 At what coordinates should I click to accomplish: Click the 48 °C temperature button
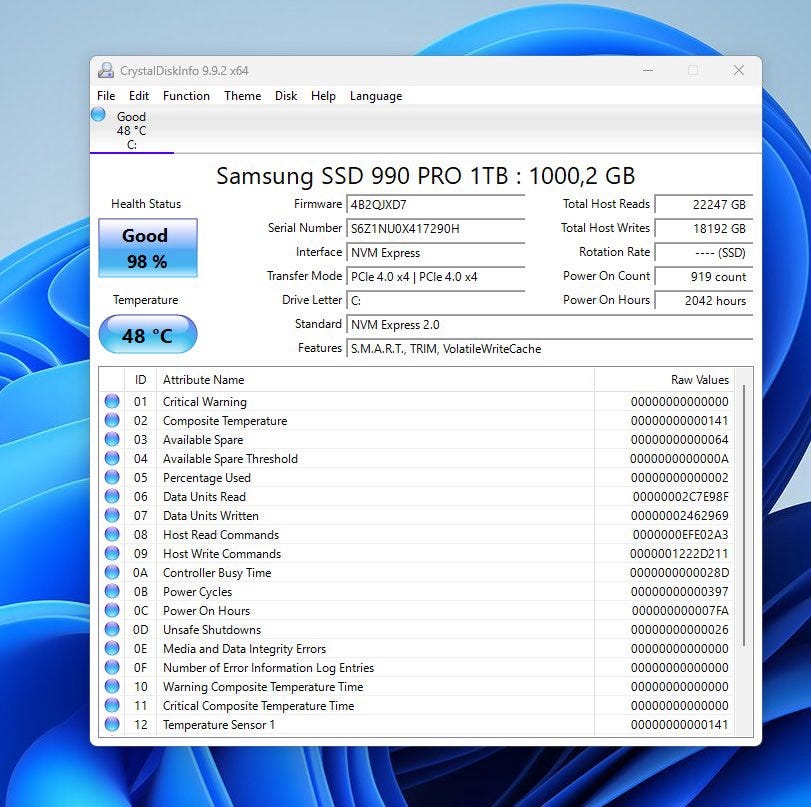click(x=148, y=335)
